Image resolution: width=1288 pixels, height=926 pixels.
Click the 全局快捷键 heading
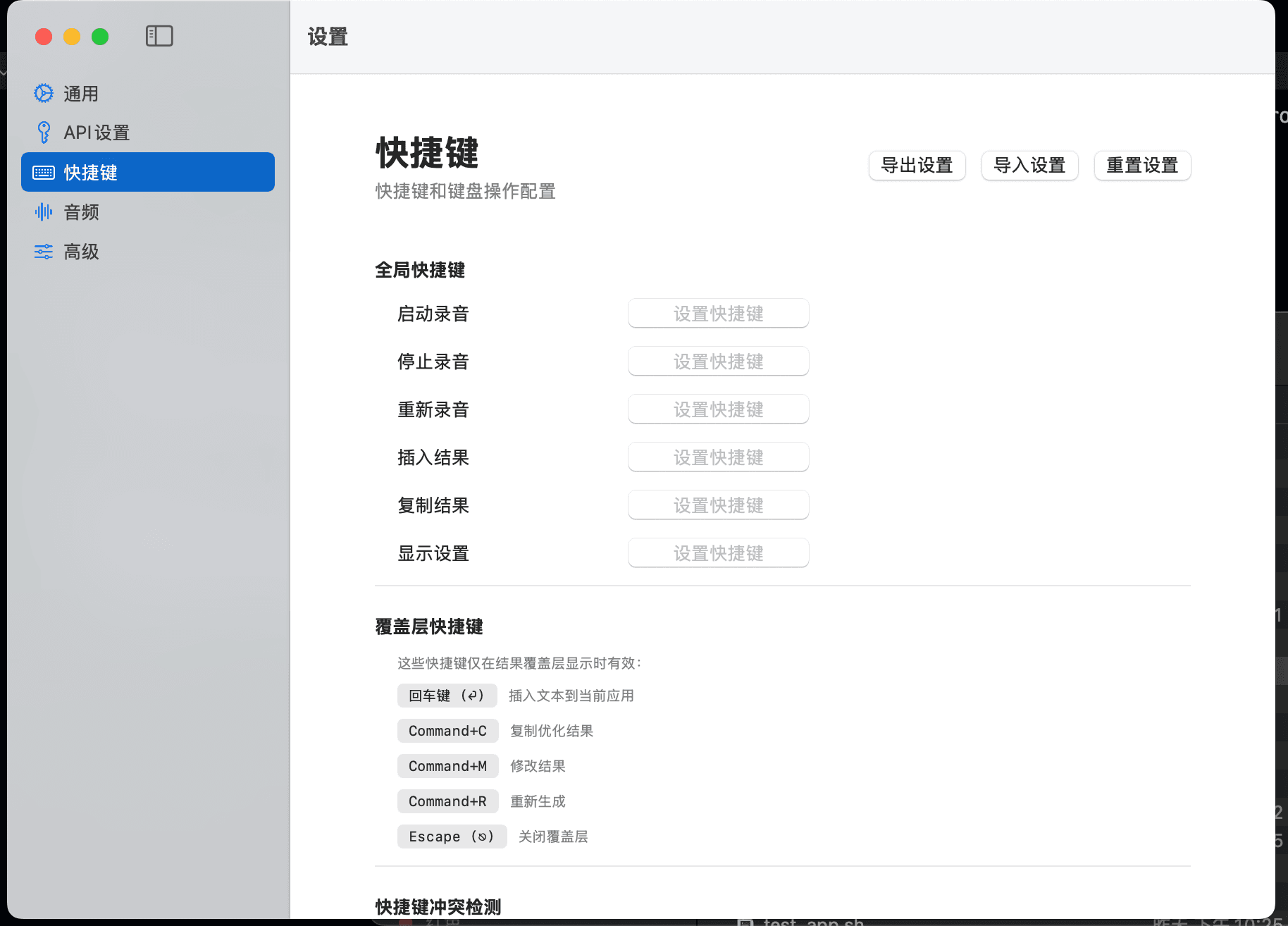tap(420, 270)
